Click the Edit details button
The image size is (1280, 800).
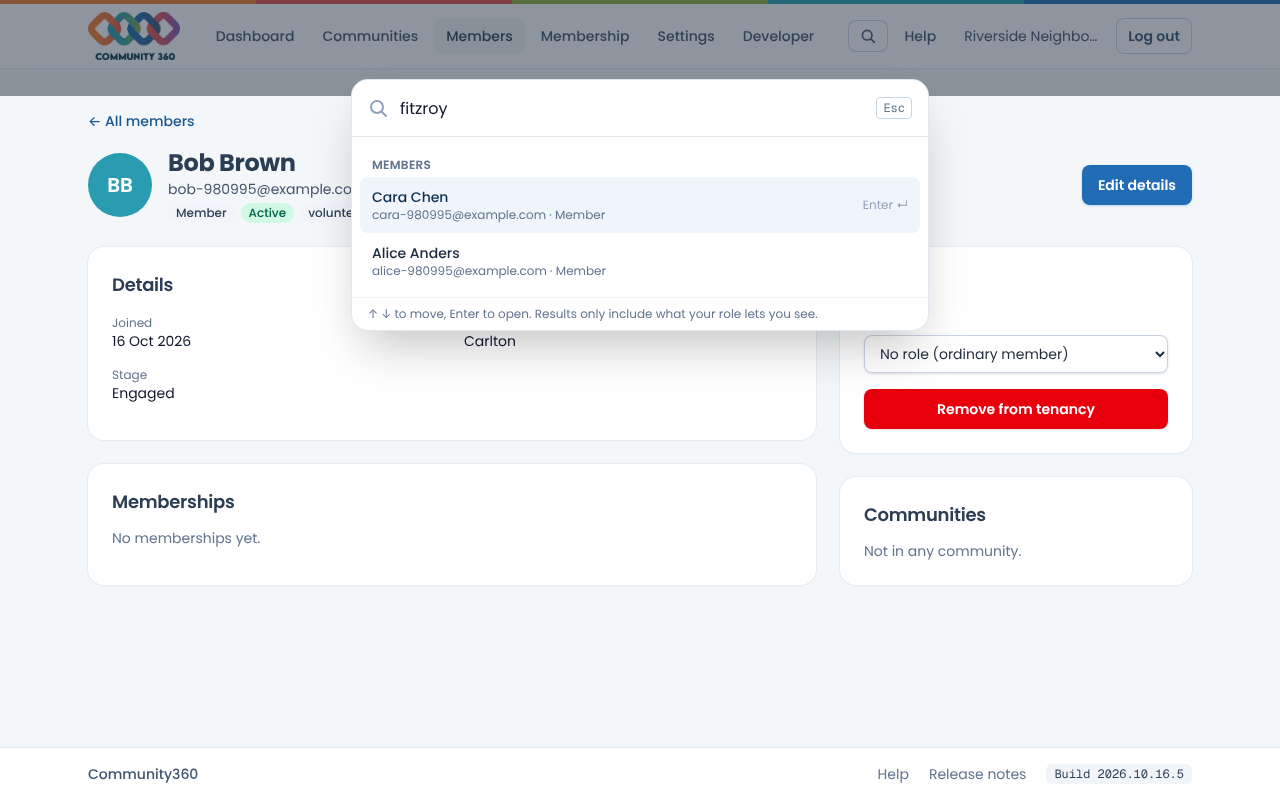pos(1137,185)
